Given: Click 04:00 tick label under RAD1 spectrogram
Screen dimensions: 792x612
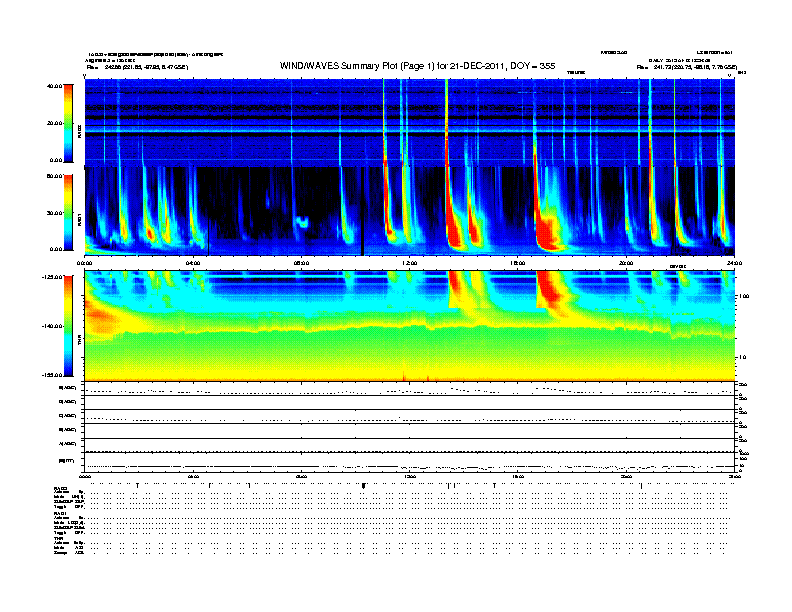Looking at the screenshot, I should 193,263.
